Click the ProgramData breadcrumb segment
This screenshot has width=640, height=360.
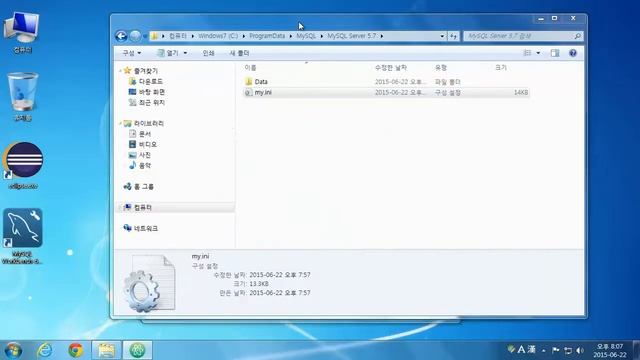[x=267, y=36]
